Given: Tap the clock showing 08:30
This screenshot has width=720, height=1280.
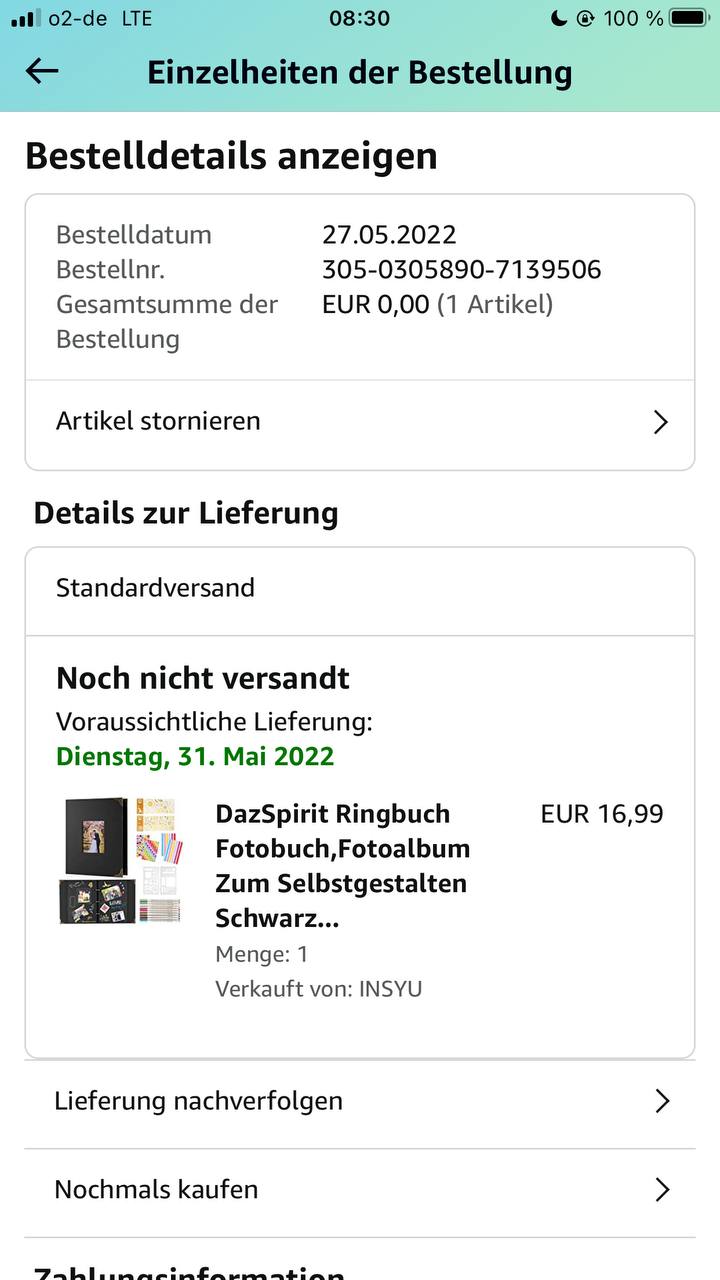Looking at the screenshot, I should pos(359,18).
